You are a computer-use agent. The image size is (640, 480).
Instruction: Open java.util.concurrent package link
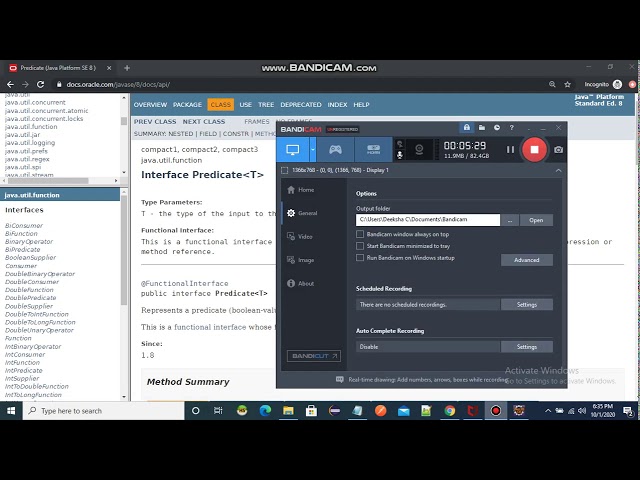pyautogui.click(x=35, y=102)
